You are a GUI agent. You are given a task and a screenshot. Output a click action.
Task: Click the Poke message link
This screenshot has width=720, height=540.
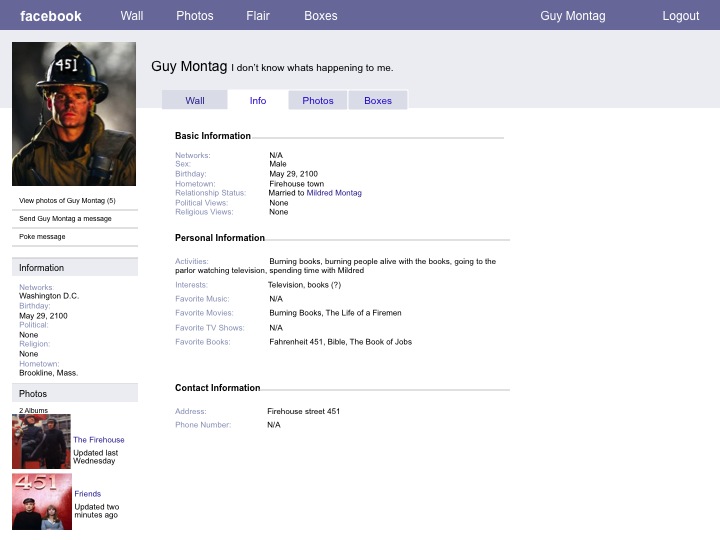(42, 237)
